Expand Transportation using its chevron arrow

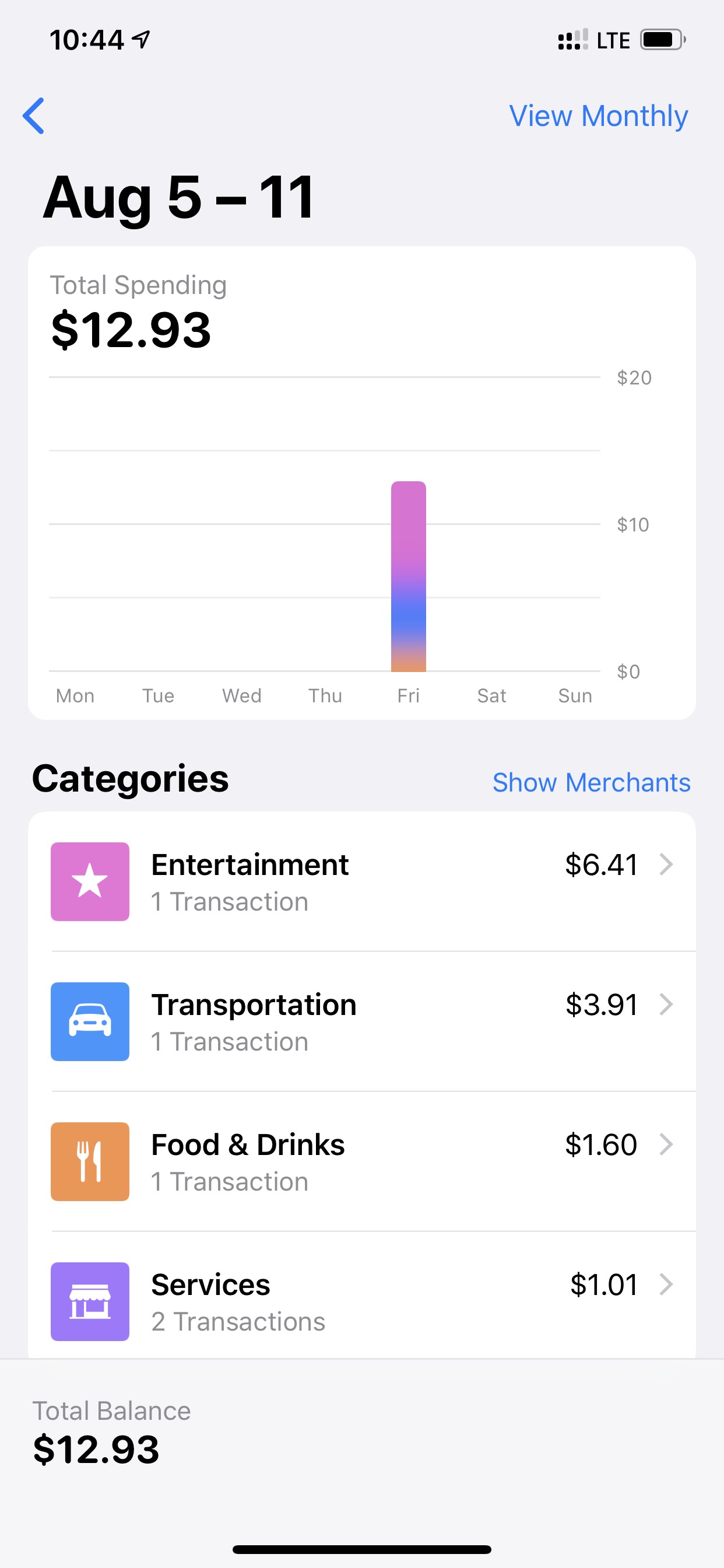pyautogui.click(x=666, y=1004)
